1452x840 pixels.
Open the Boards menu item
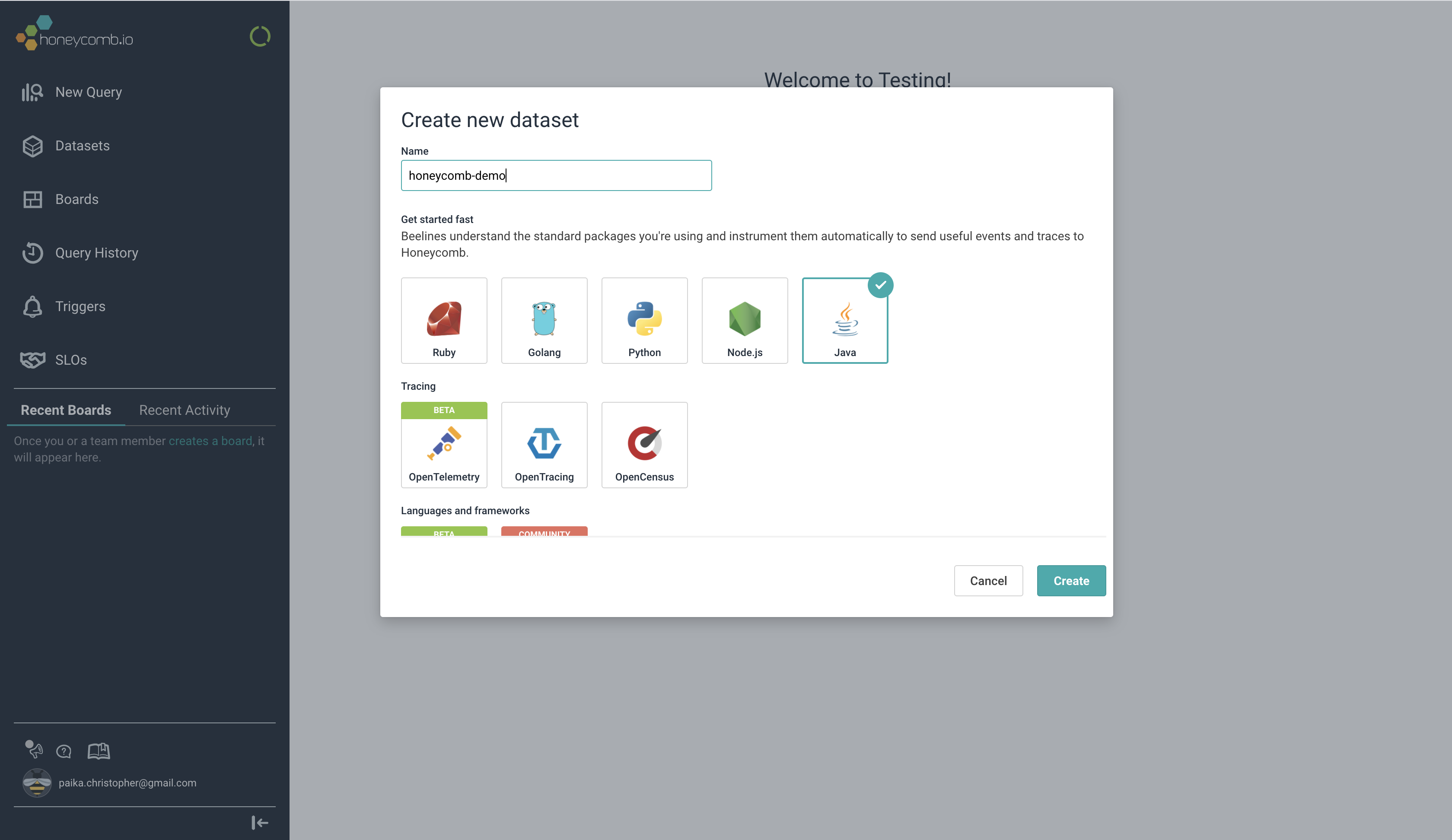pos(76,199)
